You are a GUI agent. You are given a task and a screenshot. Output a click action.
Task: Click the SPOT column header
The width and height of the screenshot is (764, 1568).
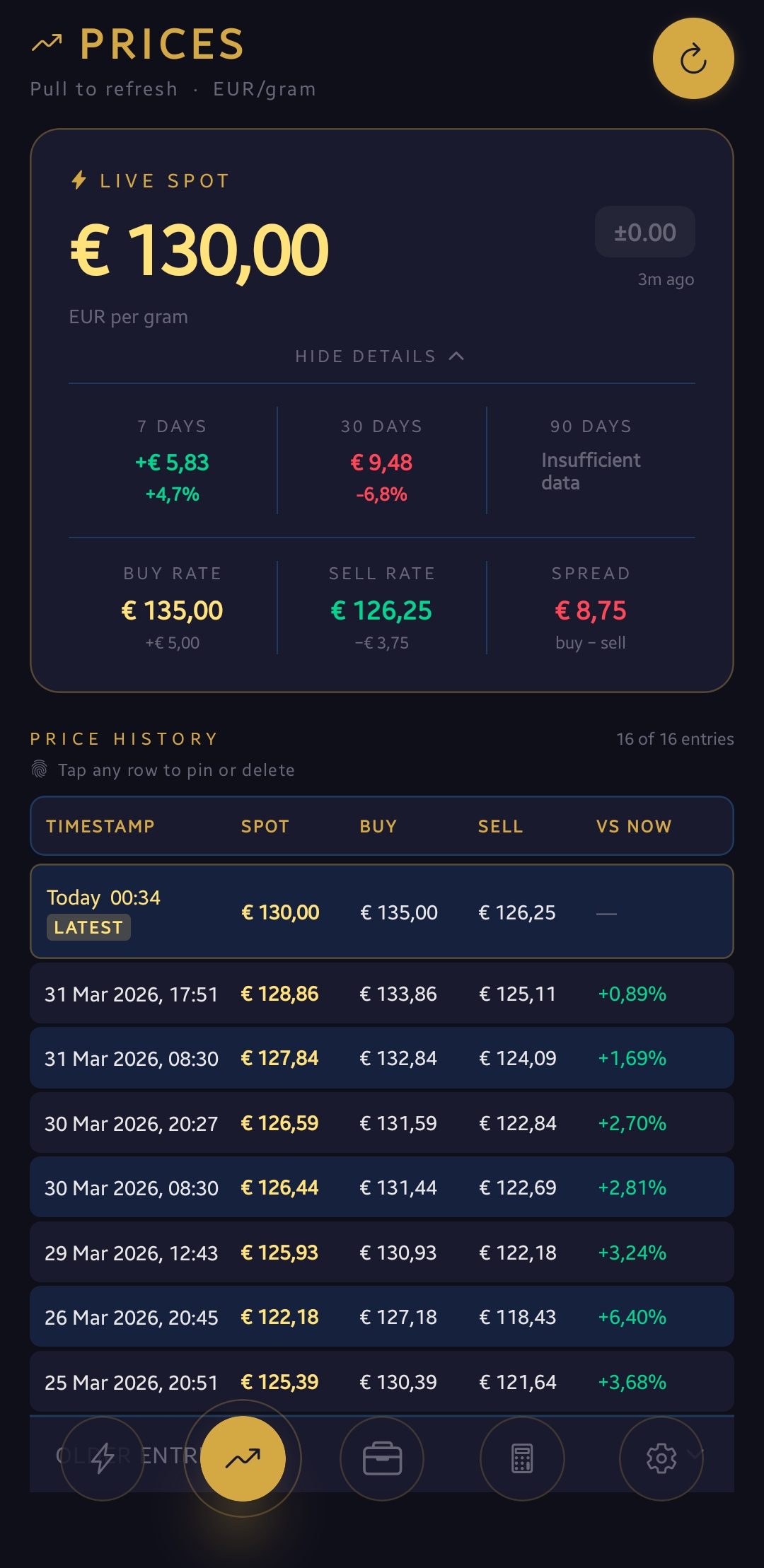click(265, 826)
